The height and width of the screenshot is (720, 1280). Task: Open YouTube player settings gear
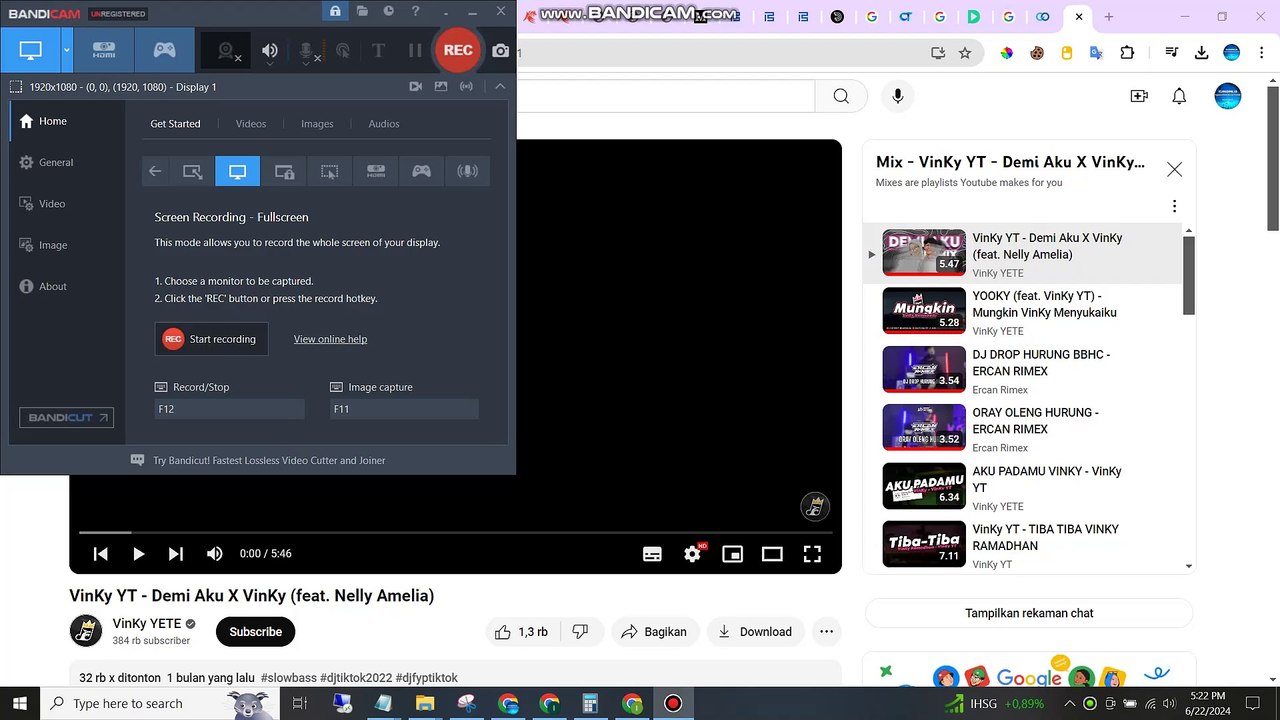692,554
